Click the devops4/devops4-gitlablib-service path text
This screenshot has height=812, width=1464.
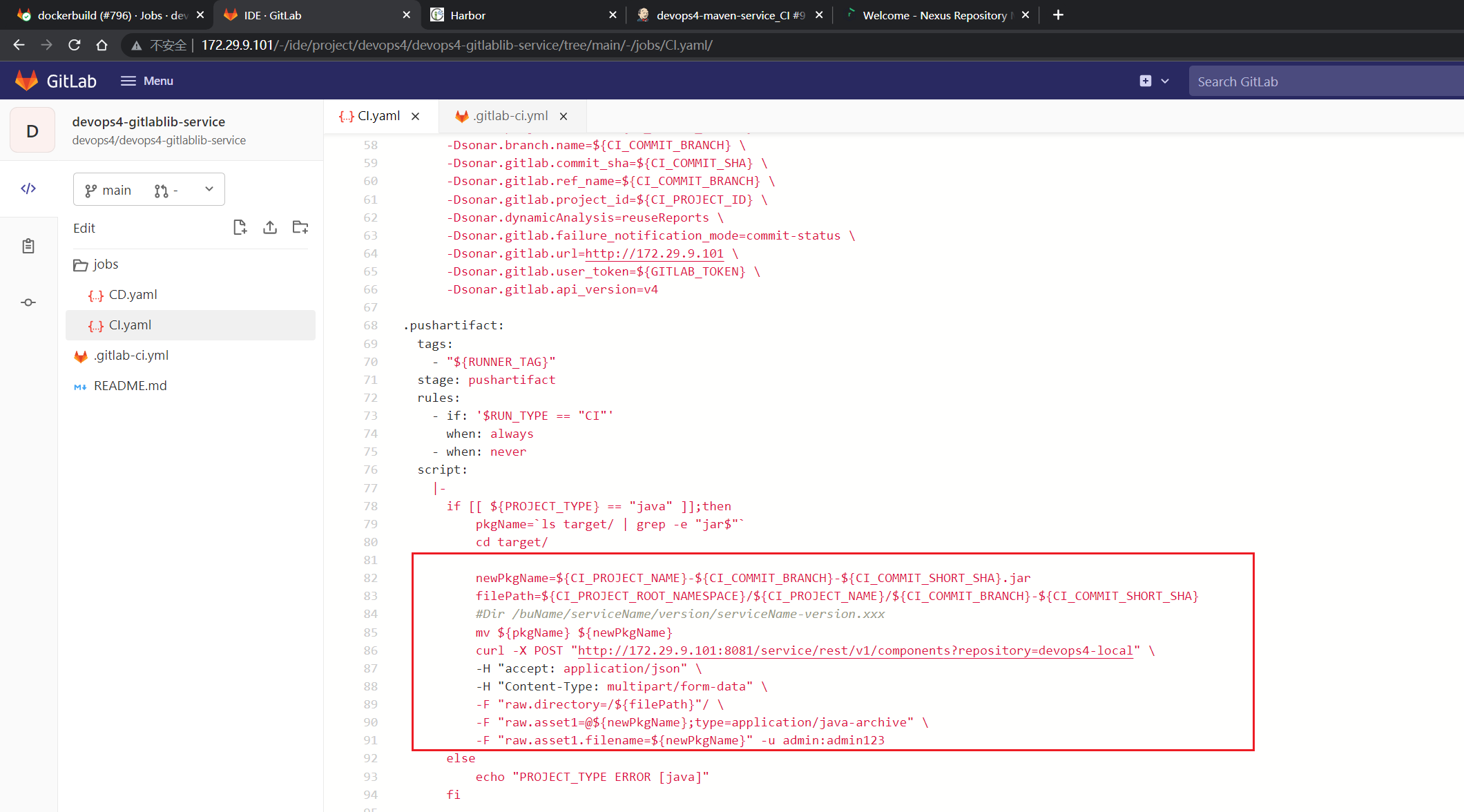159,140
